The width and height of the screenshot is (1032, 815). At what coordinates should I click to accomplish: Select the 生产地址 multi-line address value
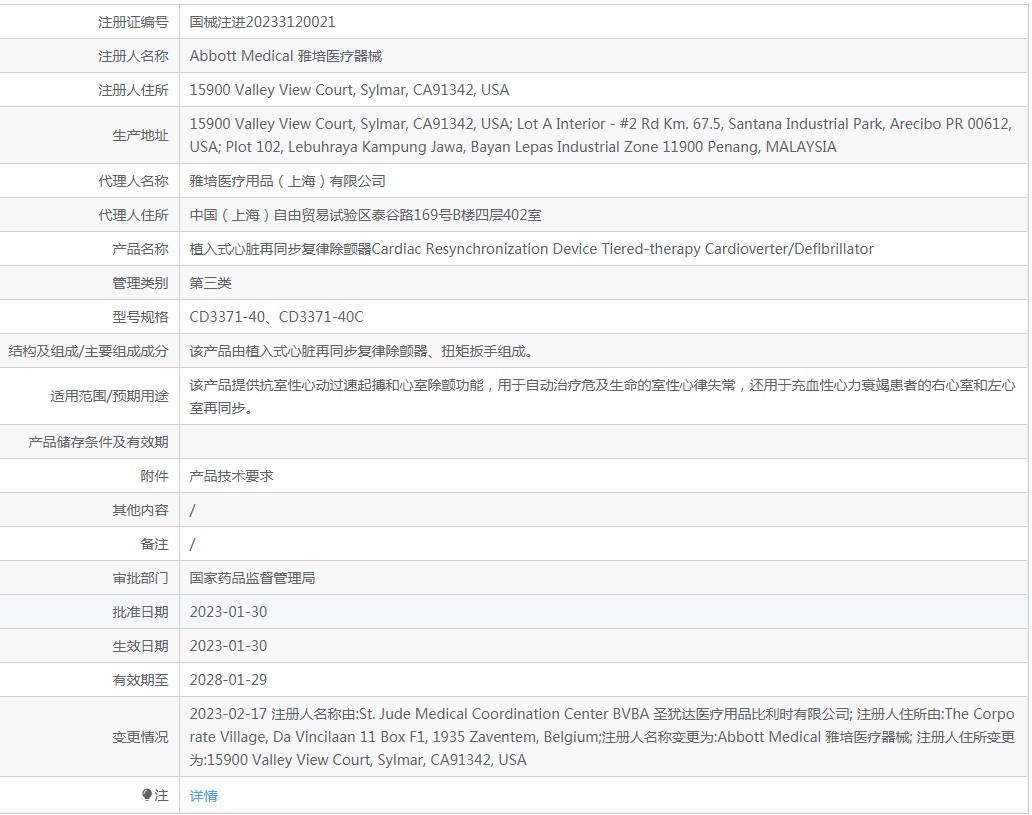(x=601, y=135)
